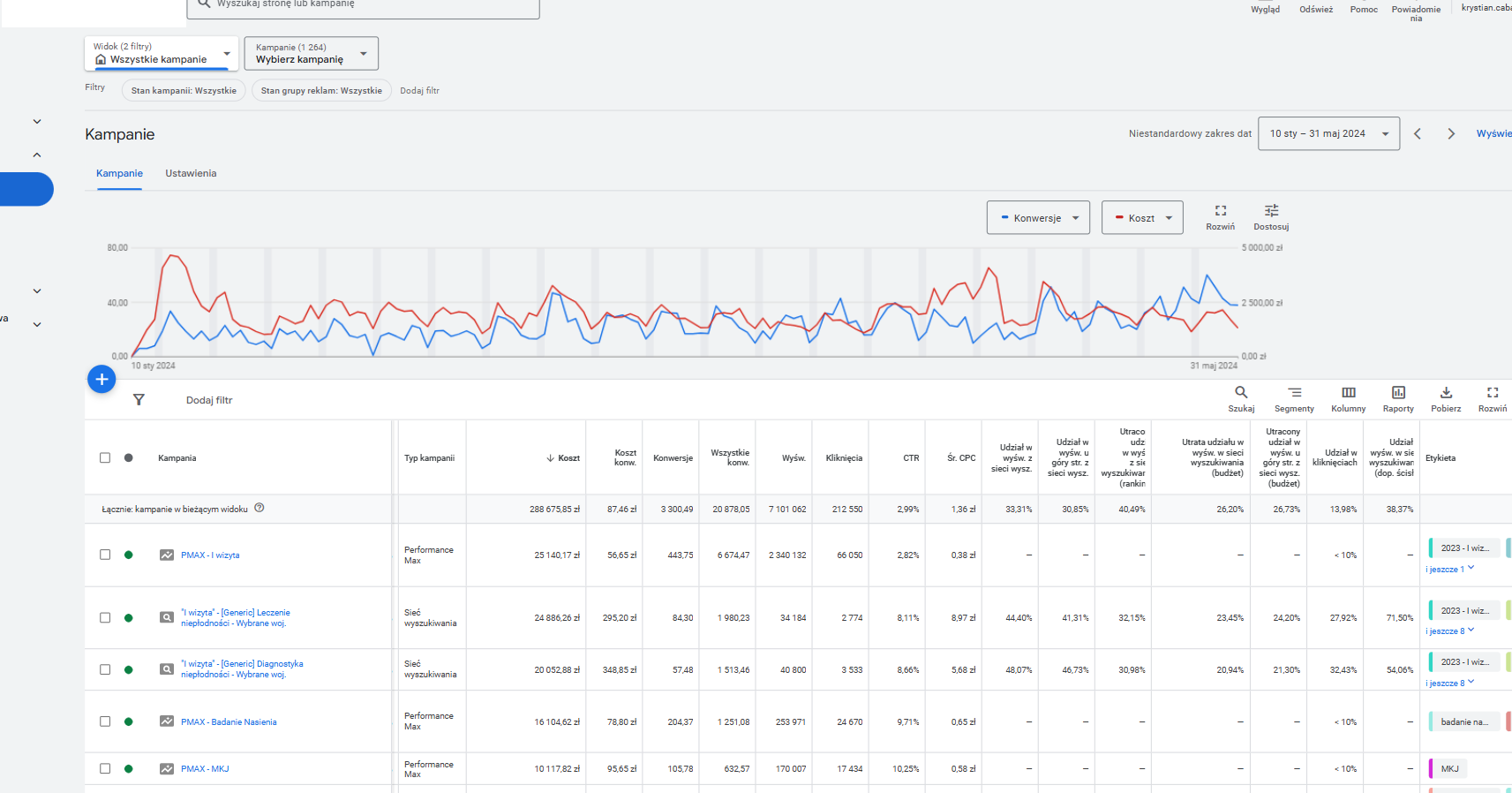This screenshot has height=793, width=1512.
Task: Expand 'i jeszcze 8' labels for Diagnostyka row
Action: coord(1449,683)
